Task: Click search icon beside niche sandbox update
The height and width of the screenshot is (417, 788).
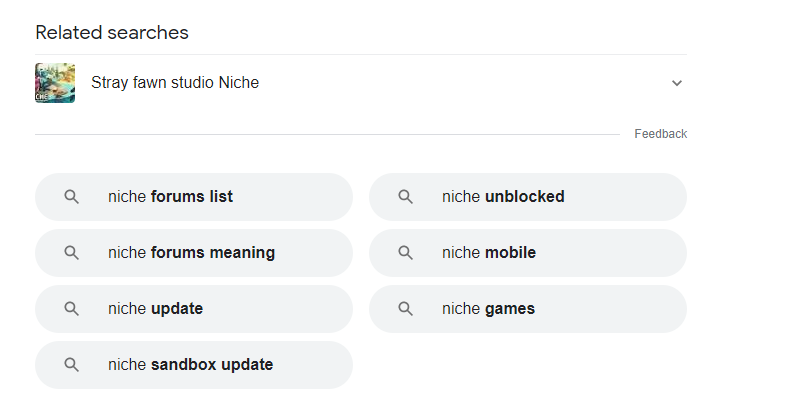Action: pyautogui.click(x=71, y=365)
